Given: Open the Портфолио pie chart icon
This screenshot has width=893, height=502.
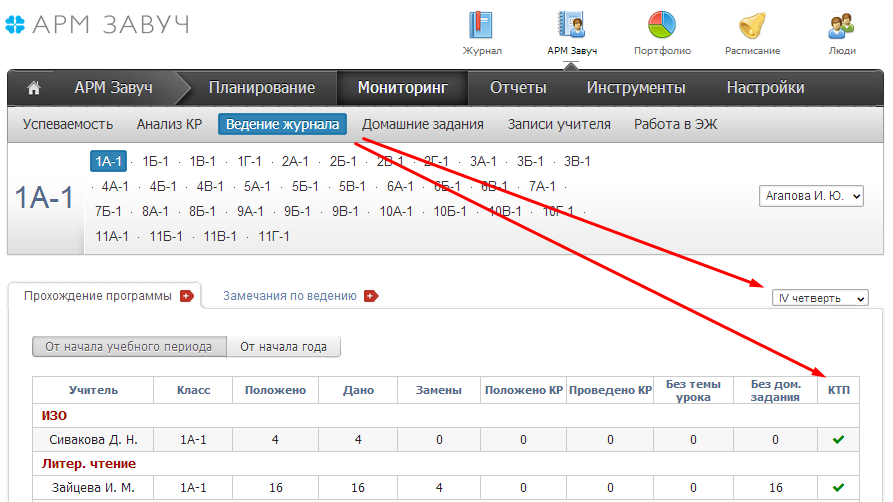Looking at the screenshot, I should point(662,26).
